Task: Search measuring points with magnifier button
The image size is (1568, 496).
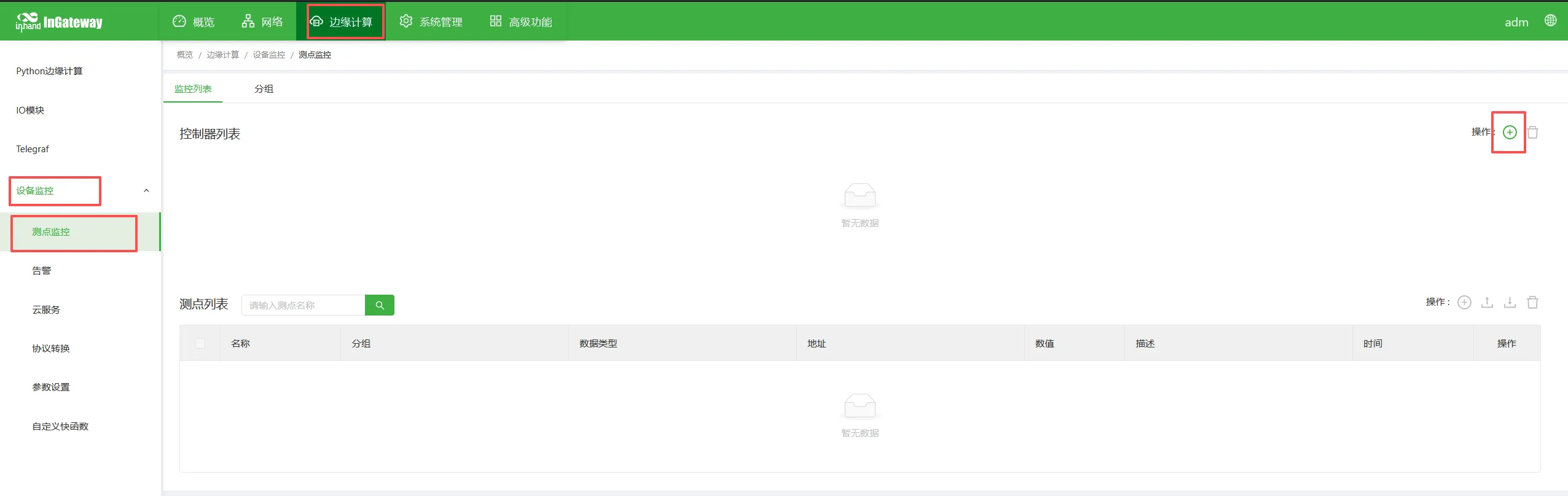Action: 380,305
